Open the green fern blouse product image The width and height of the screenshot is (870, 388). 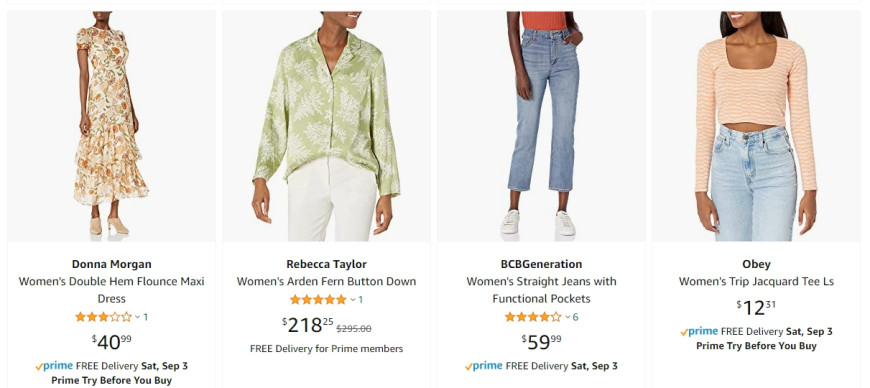(326, 126)
